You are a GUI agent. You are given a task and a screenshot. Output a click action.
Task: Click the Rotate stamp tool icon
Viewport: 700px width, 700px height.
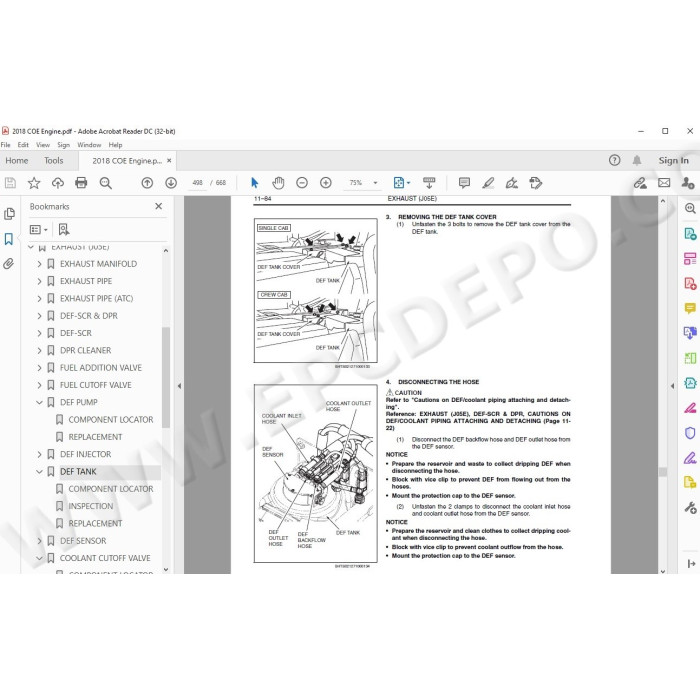coord(535,183)
